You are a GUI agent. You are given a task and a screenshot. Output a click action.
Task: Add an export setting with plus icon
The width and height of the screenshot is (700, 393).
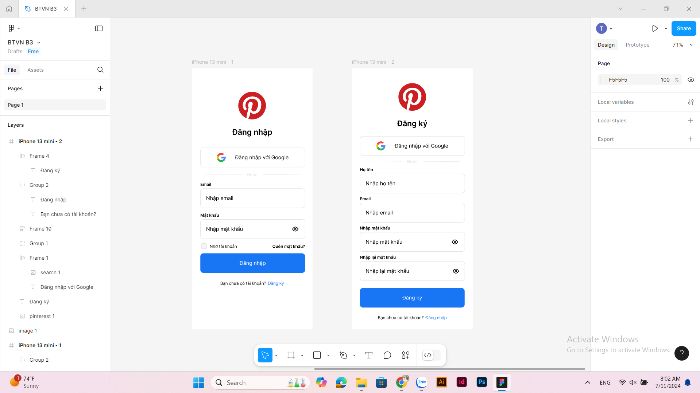pyautogui.click(x=691, y=139)
